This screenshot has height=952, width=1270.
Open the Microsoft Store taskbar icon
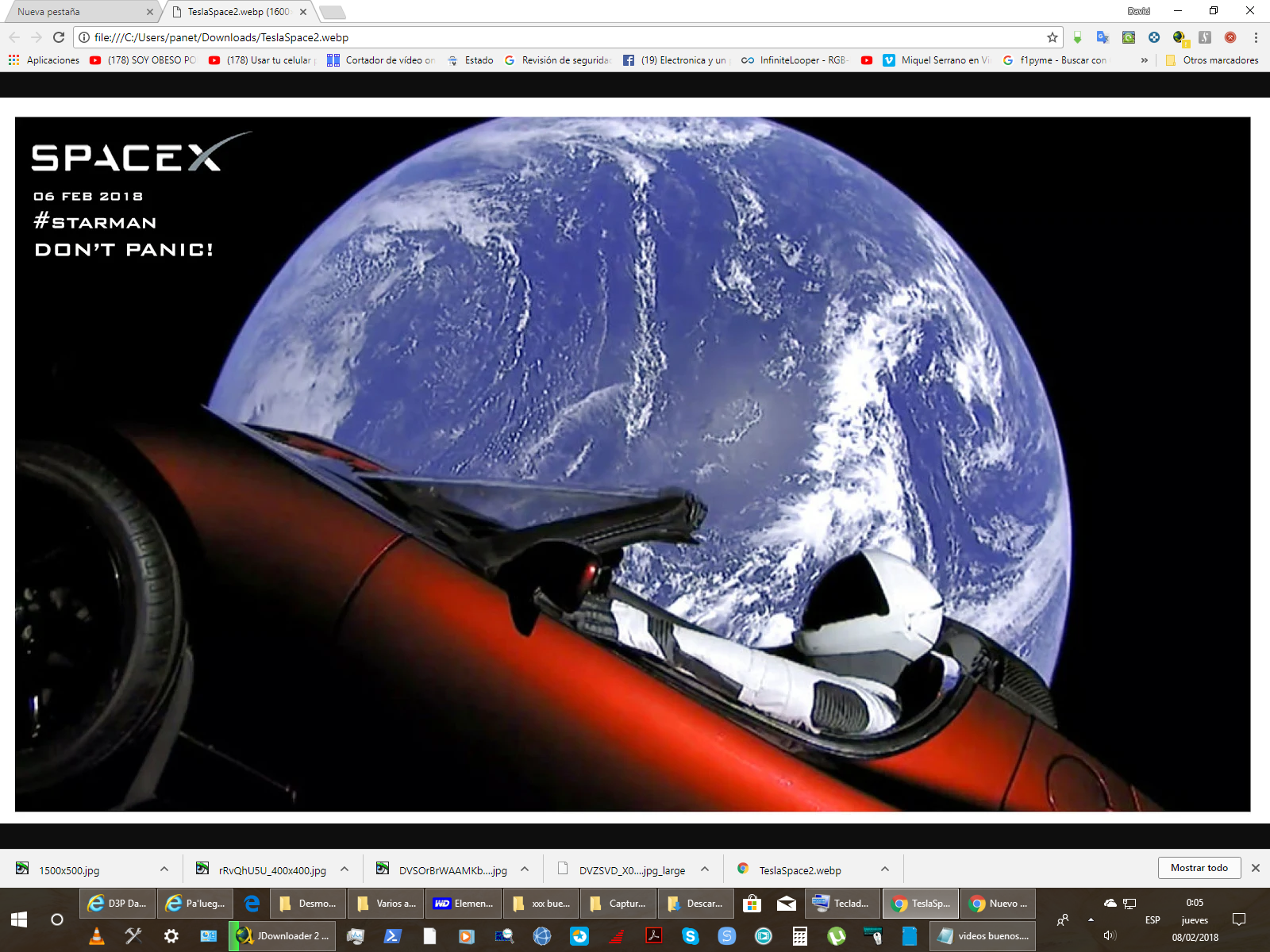point(751,904)
